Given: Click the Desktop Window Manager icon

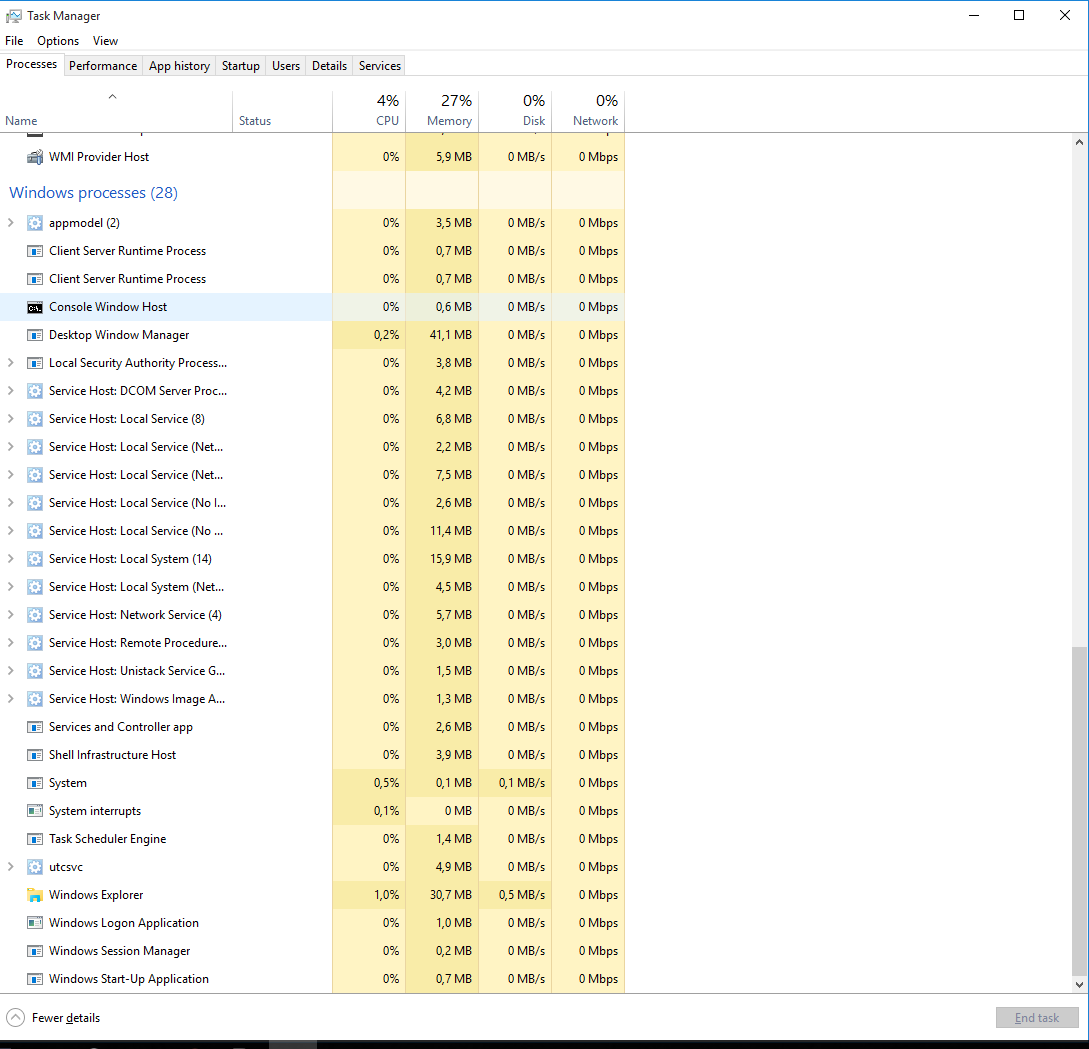Looking at the screenshot, I should [35, 335].
